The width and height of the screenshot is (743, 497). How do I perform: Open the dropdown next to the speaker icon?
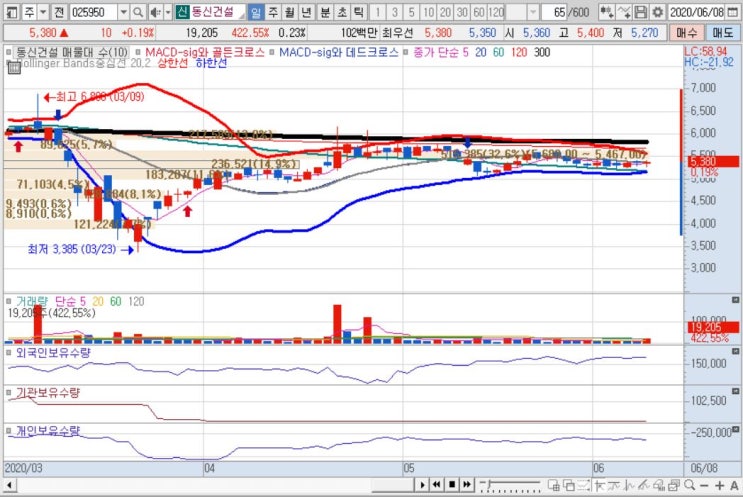point(167,12)
